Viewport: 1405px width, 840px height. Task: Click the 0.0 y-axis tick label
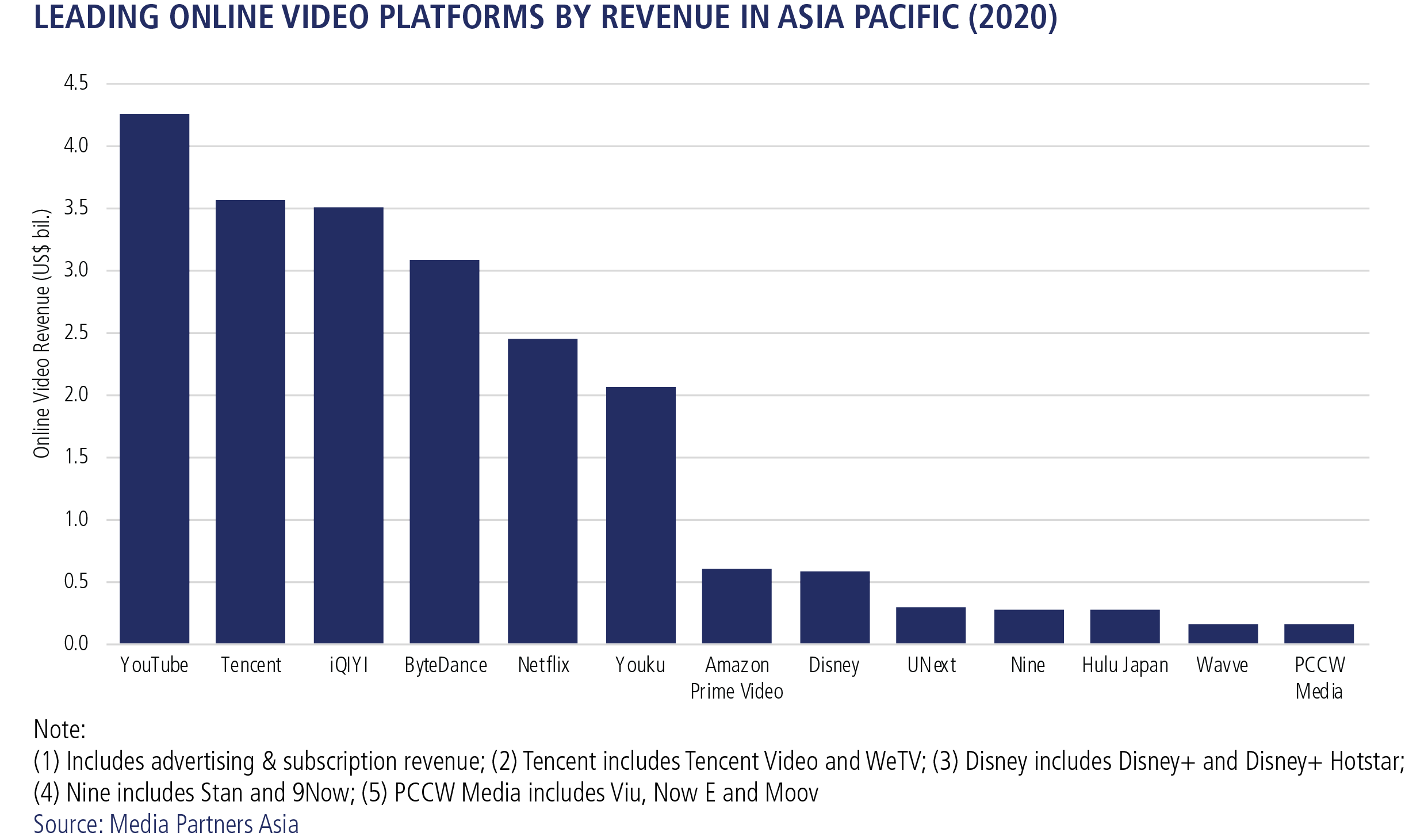click(x=76, y=643)
